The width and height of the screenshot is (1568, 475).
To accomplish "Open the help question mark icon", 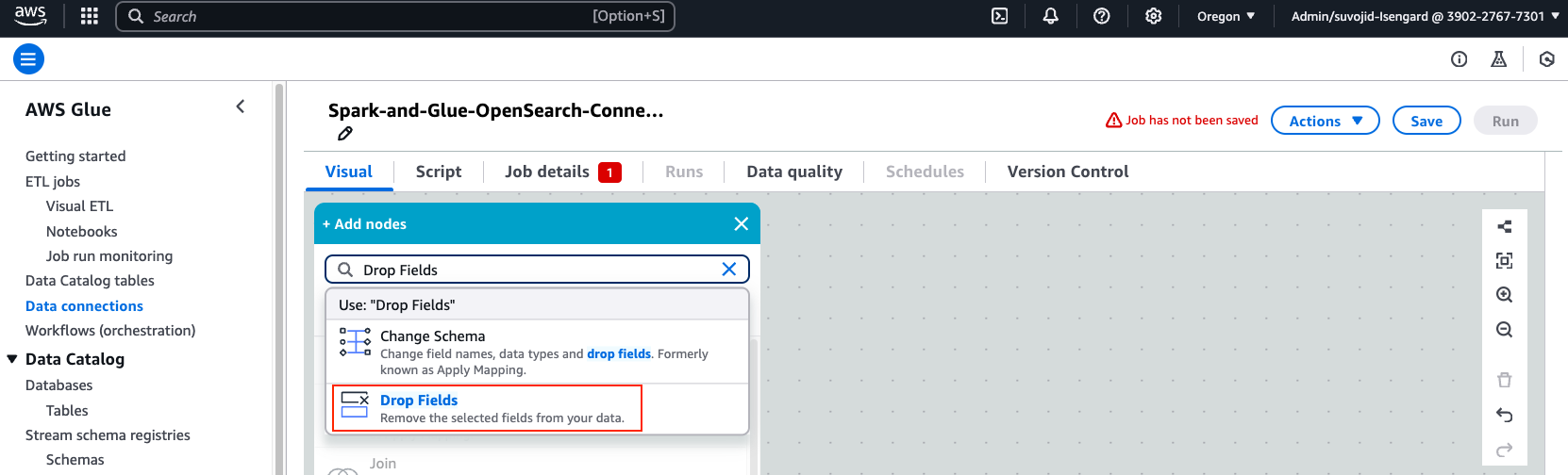I will click(1101, 16).
